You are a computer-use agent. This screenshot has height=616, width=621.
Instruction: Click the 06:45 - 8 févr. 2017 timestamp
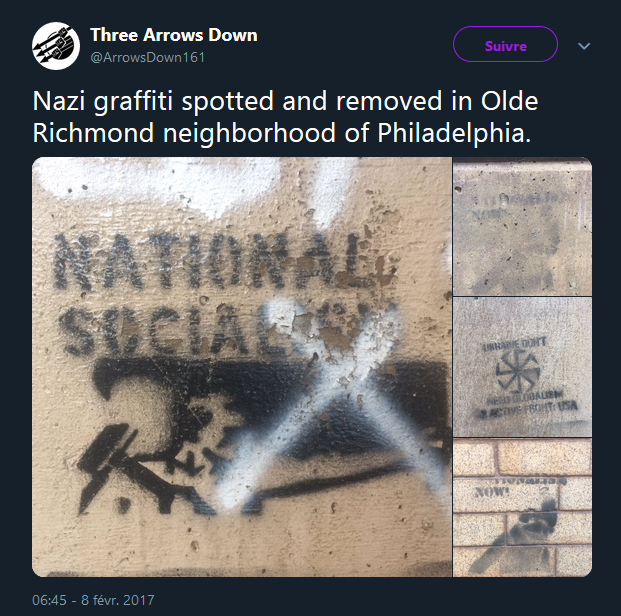(x=93, y=600)
